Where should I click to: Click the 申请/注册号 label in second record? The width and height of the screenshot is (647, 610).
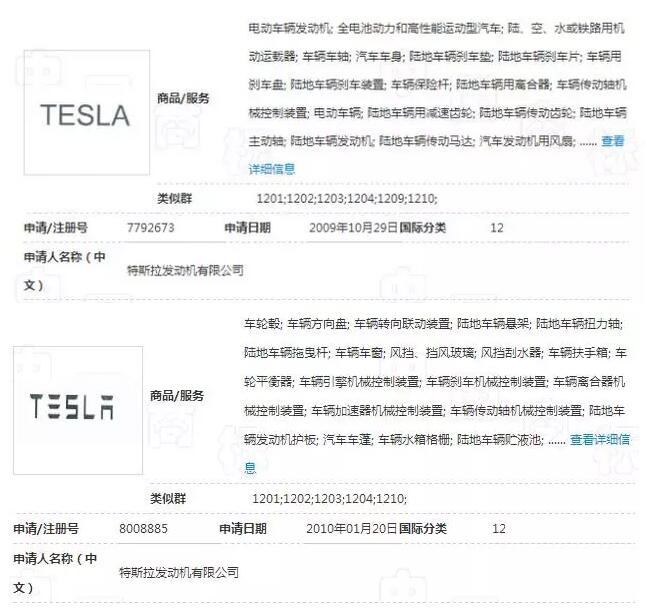coord(46,529)
